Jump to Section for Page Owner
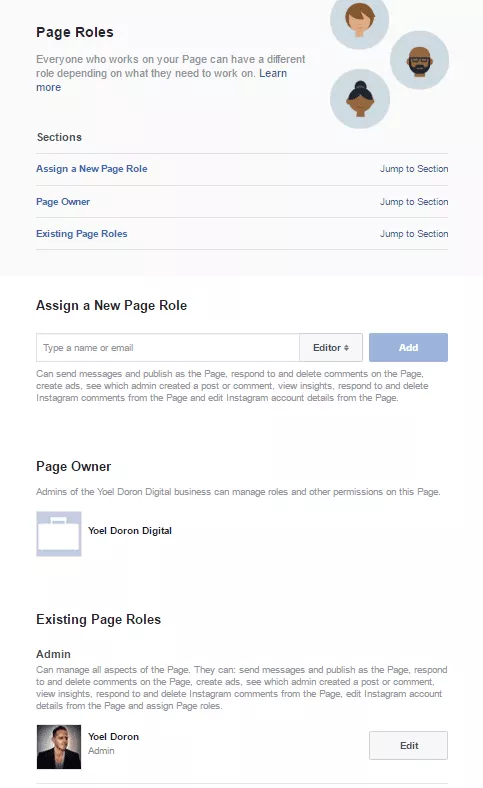Screen dimensions: 483x788 click(414, 202)
